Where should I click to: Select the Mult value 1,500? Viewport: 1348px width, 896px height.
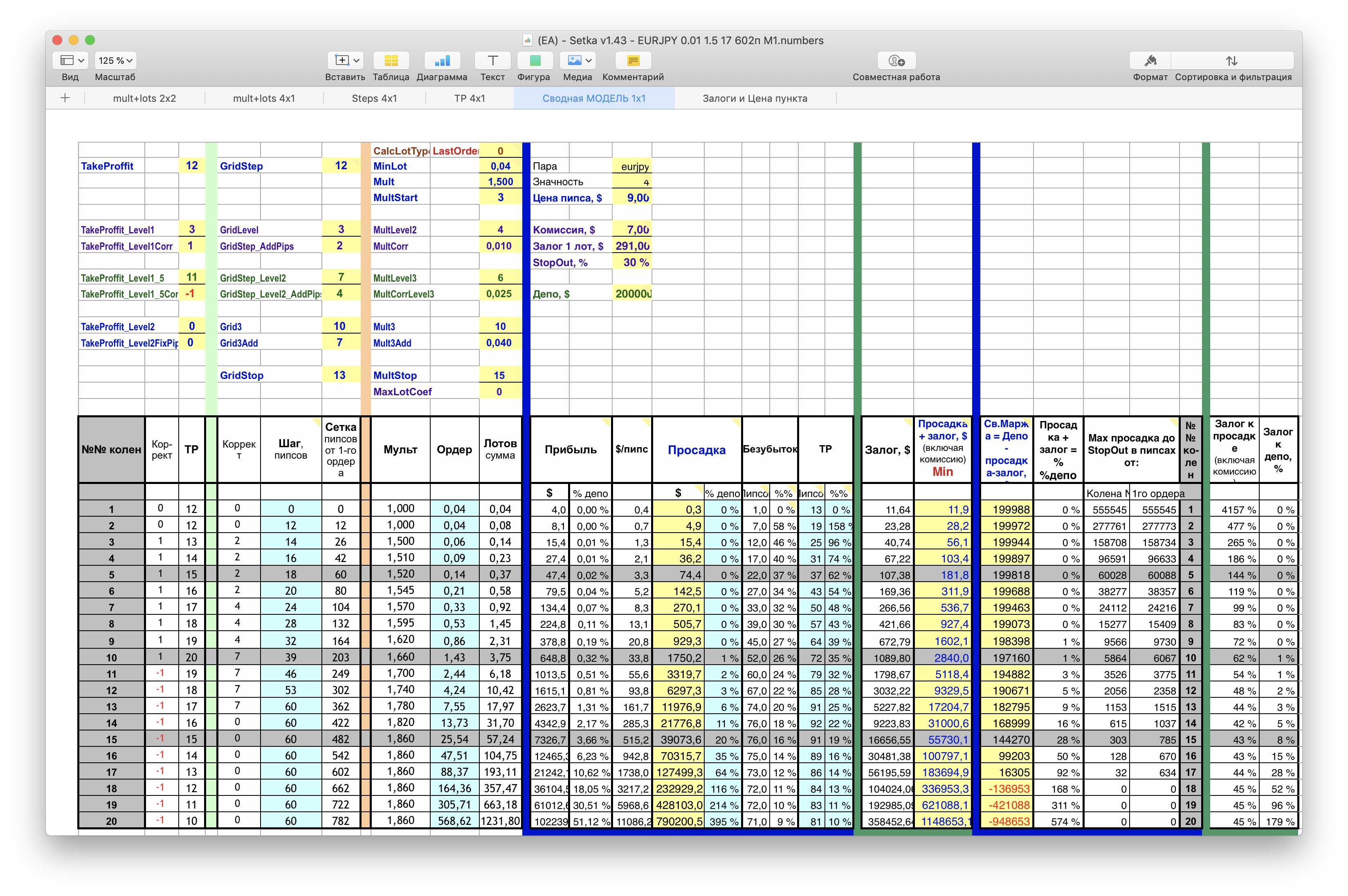coord(500,182)
